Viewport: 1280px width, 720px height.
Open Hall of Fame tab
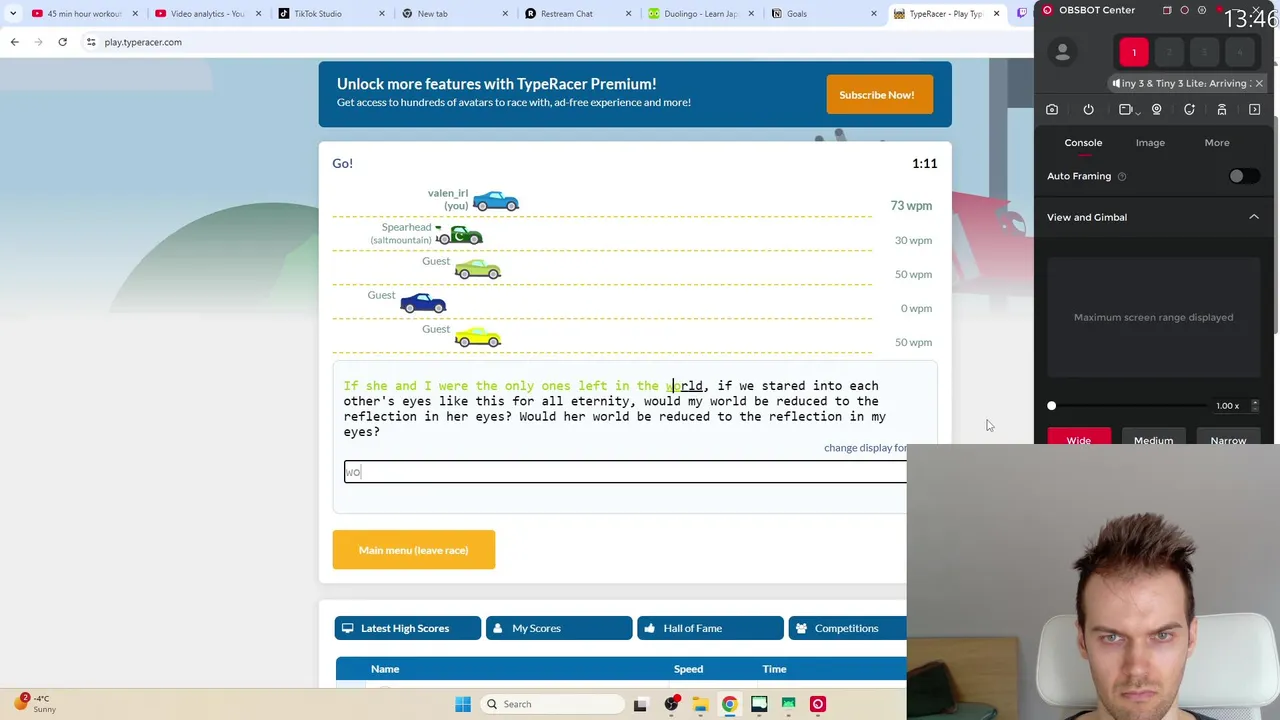[x=710, y=628]
